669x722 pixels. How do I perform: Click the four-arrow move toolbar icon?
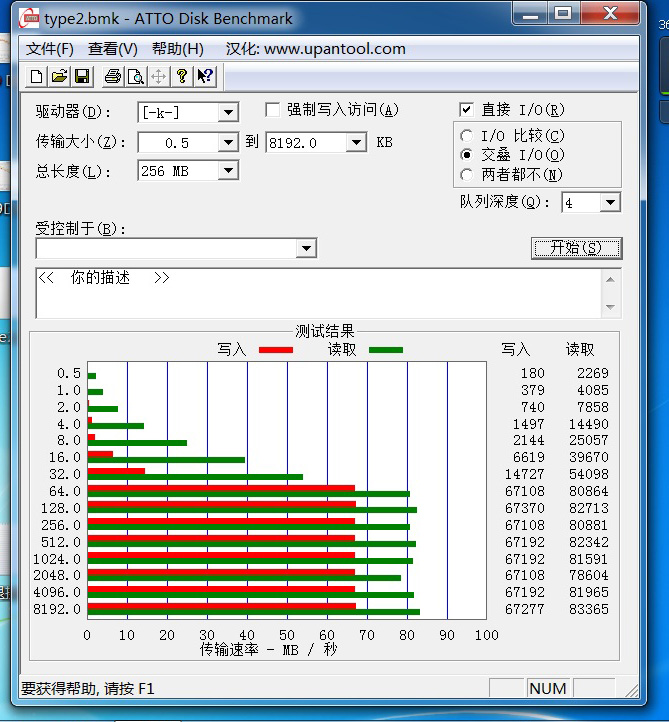[x=158, y=76]
